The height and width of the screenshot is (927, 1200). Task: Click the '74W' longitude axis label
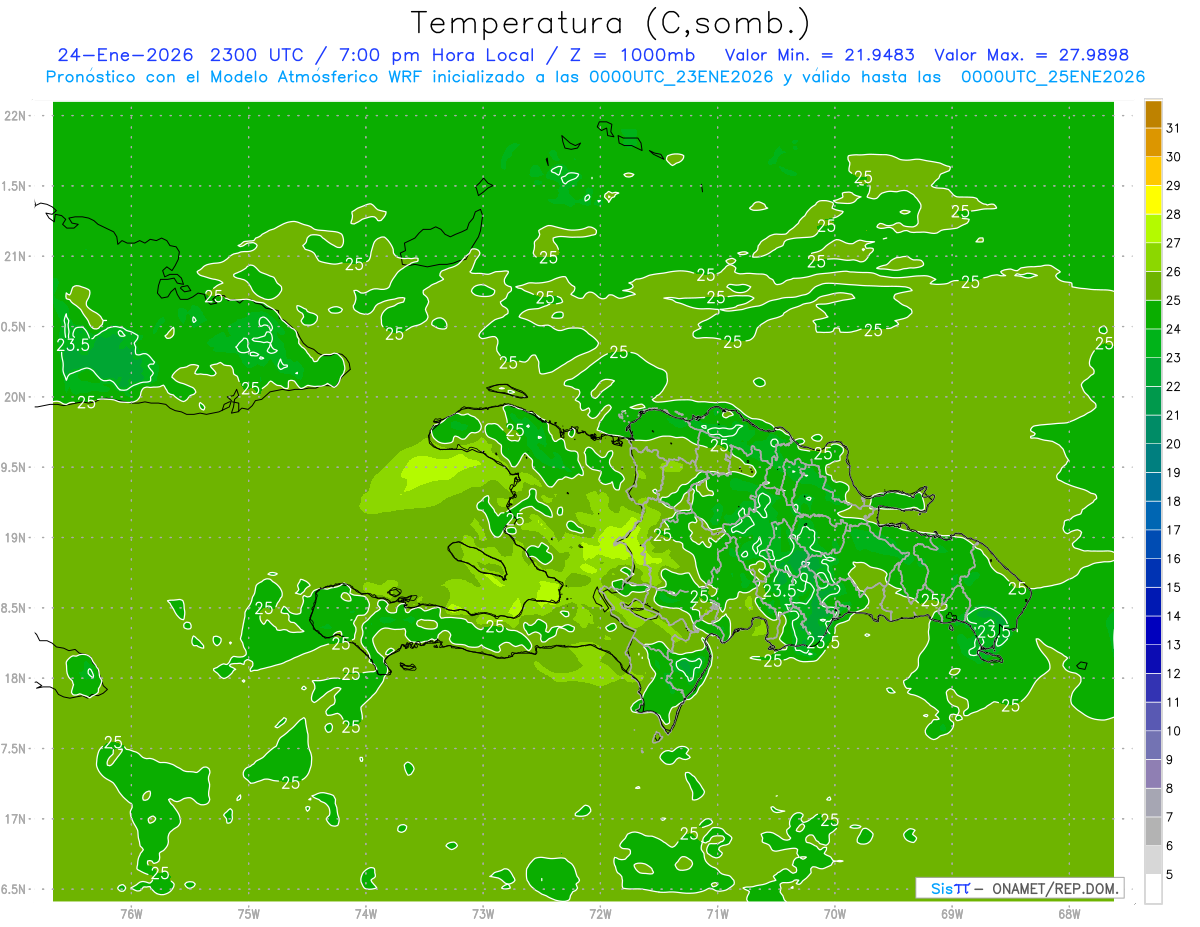point(366,914)
